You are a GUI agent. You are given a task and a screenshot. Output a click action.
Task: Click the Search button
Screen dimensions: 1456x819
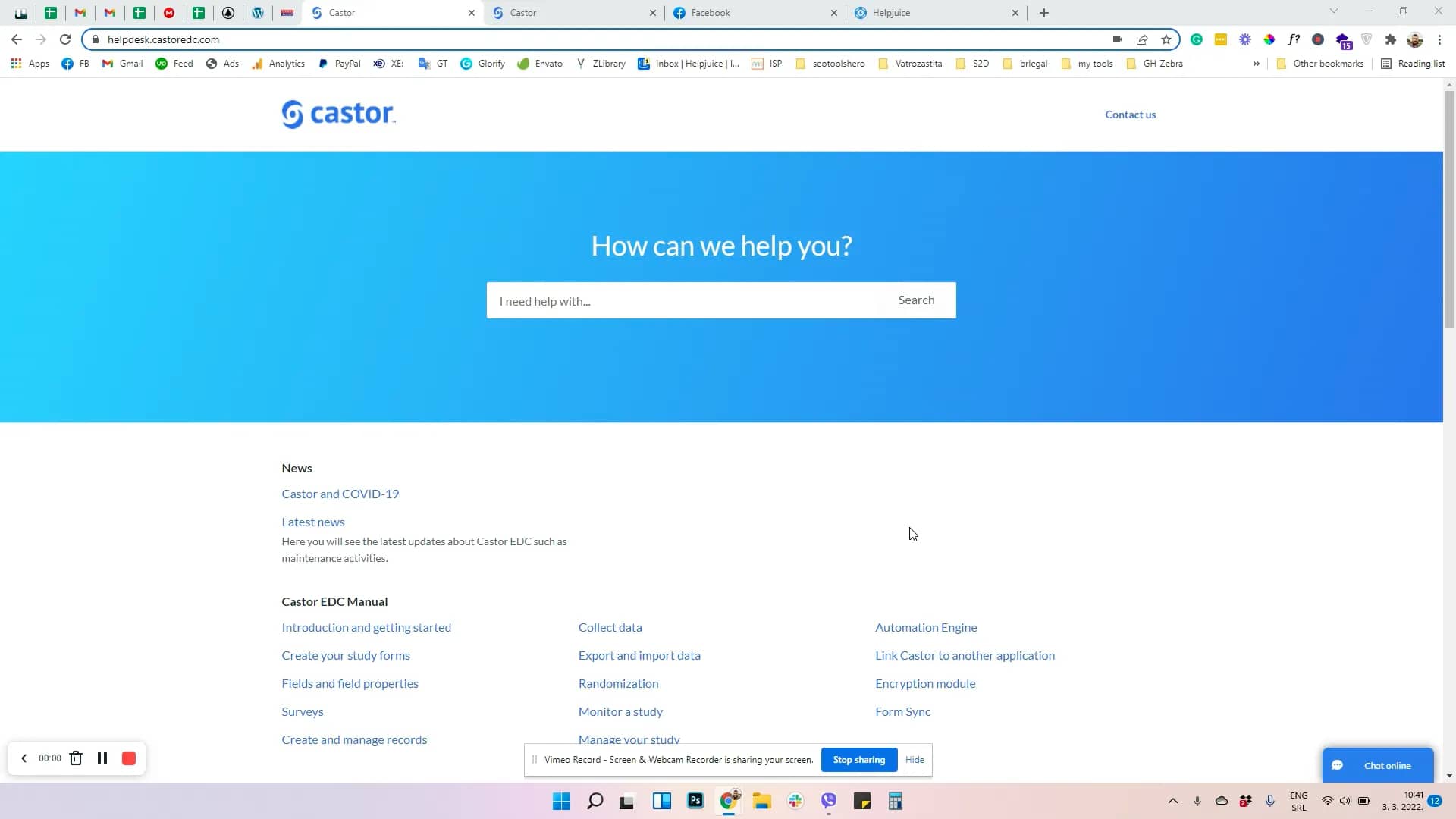916,300
